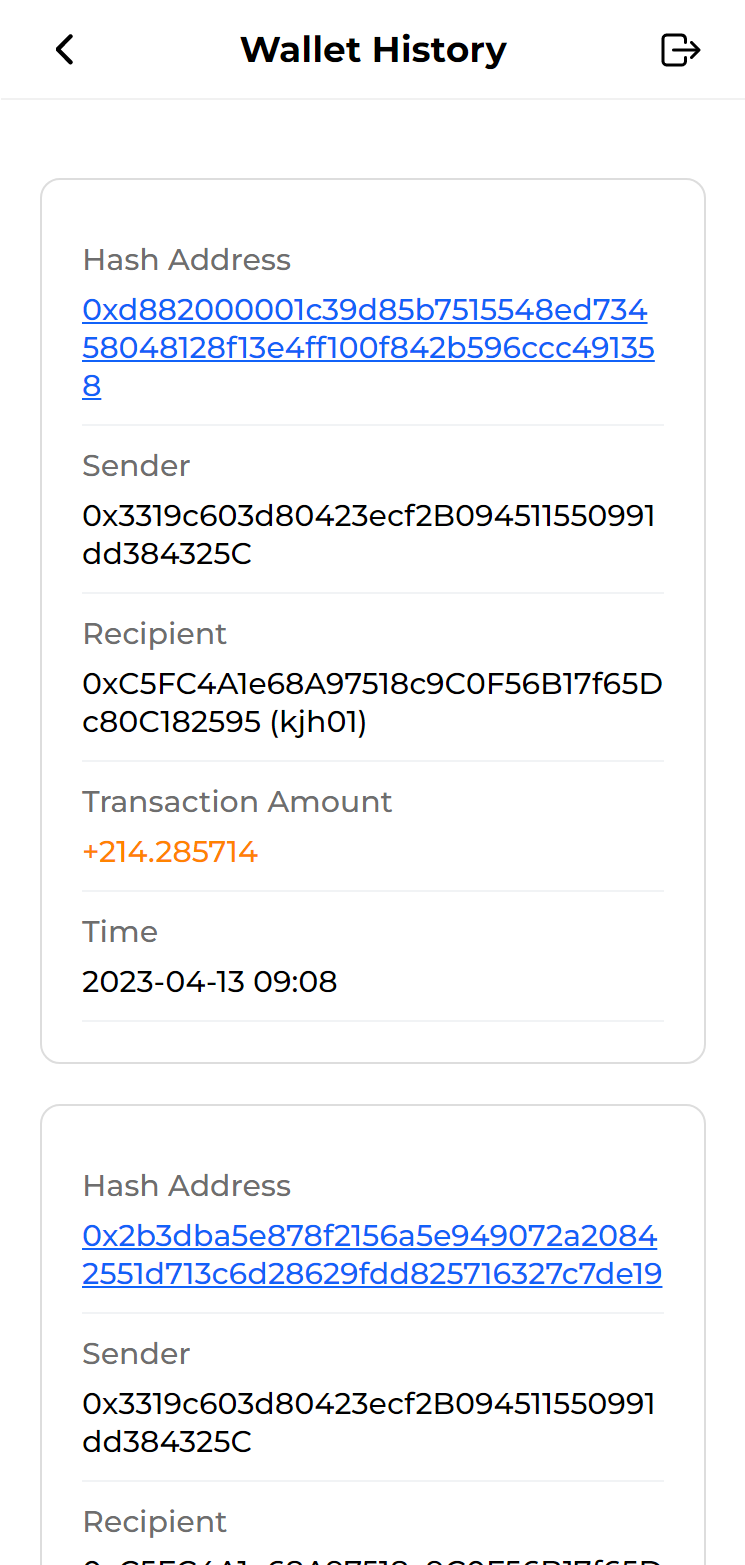Click the first card's Sender label

(x=136, y=466)
